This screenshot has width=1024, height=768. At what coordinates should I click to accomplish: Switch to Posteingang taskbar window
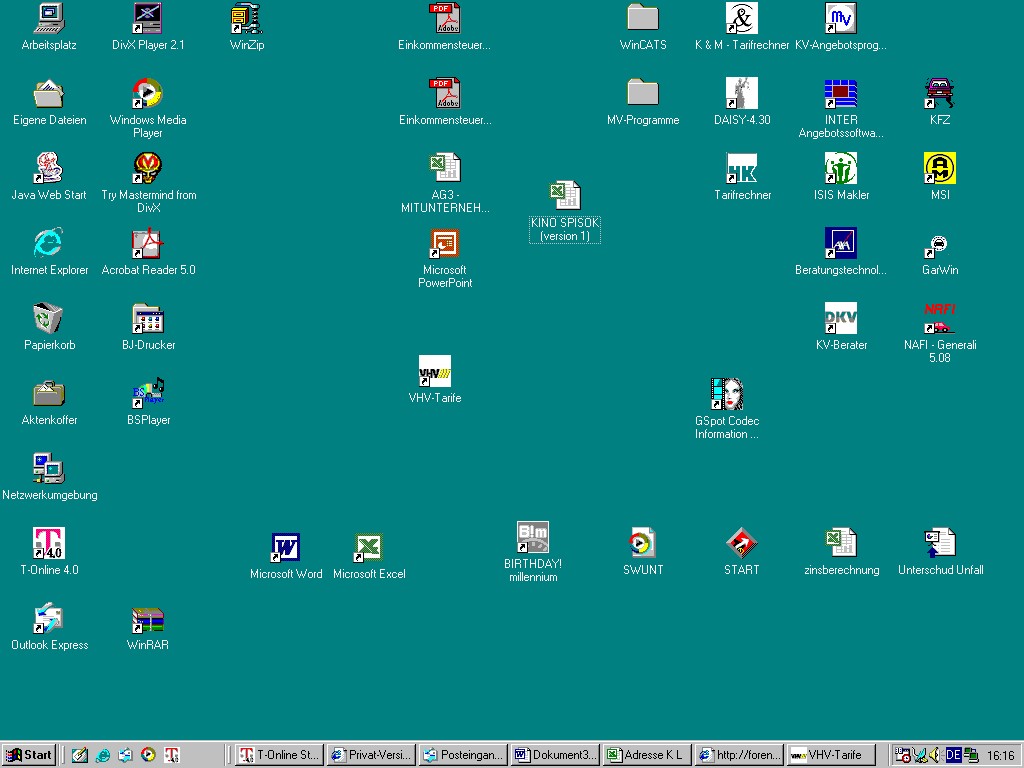pos(463,755)
